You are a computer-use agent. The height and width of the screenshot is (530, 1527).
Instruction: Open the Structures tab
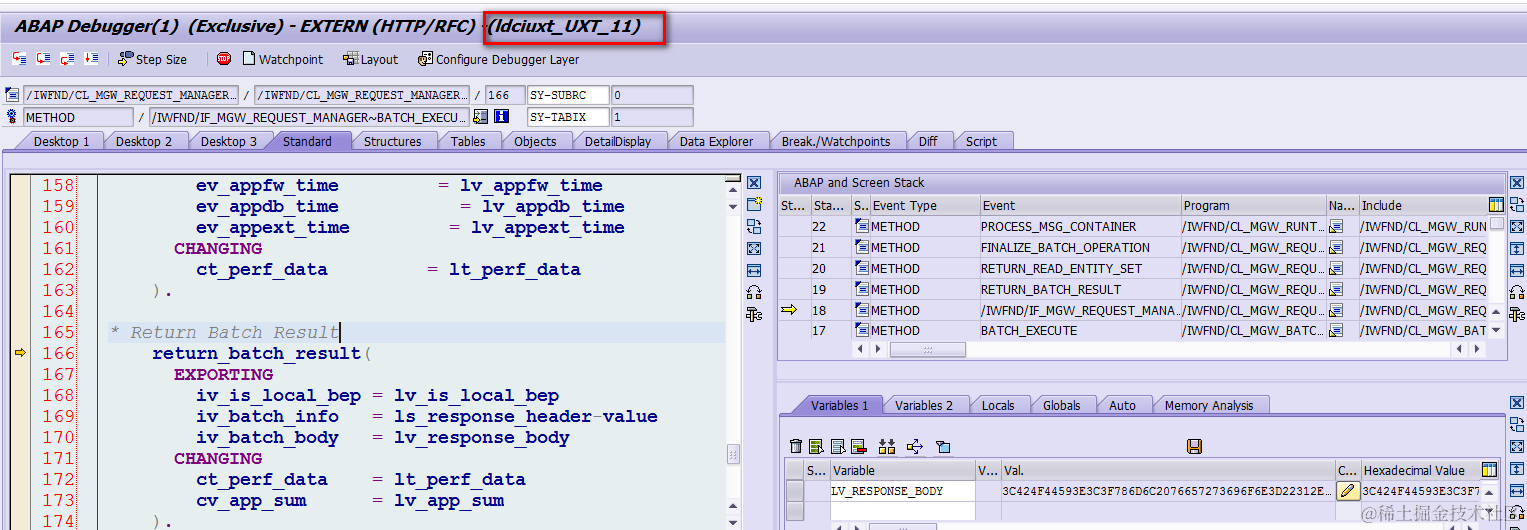click(392, 141)
